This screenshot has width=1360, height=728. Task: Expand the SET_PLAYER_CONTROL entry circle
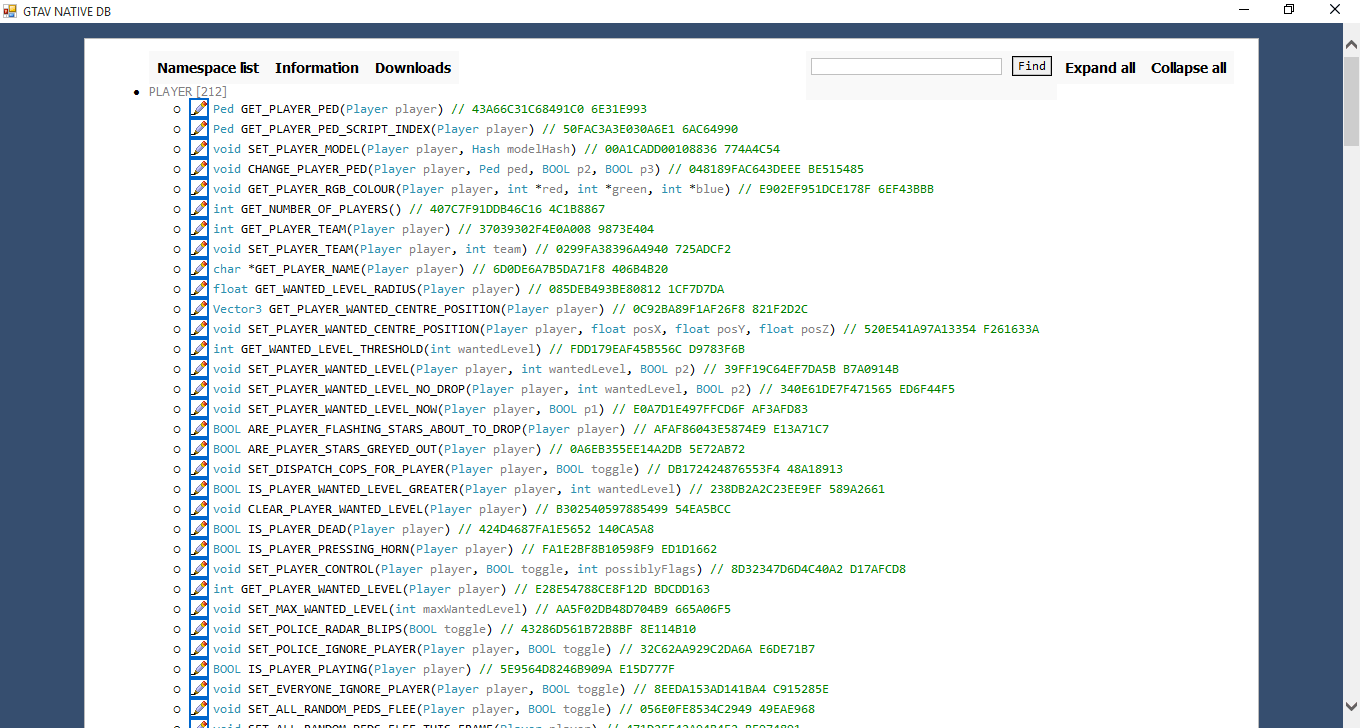pyautogui.click(x=176, y=569)
